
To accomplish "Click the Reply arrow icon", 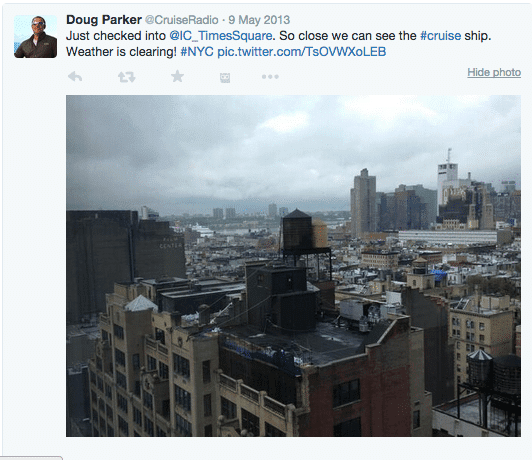I will (75, 77).
